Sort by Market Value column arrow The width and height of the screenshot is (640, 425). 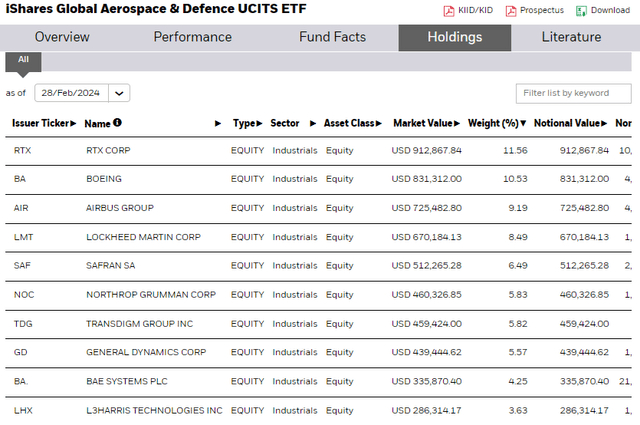[461, 124]
